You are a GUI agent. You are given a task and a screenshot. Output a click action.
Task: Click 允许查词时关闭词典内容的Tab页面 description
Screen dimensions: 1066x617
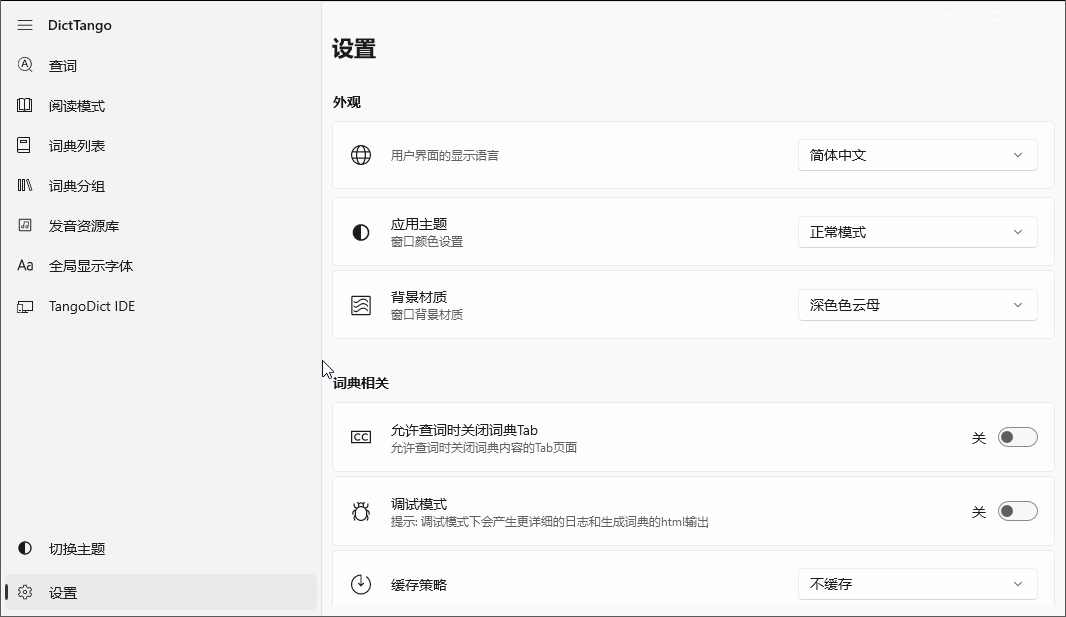pyautogui.click(x=484, y=448)
